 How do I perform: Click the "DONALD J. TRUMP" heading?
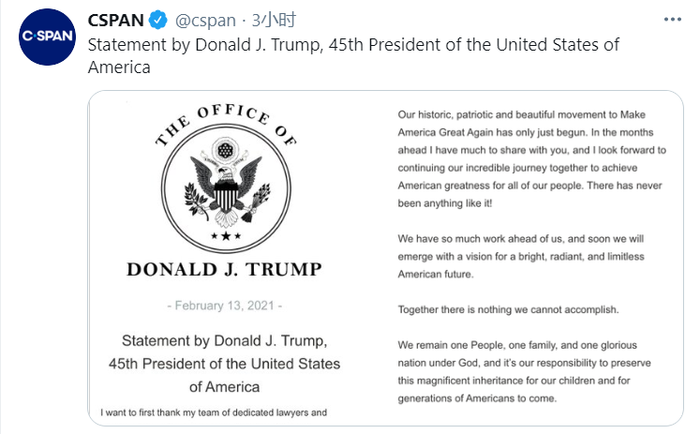click(225, 268)
